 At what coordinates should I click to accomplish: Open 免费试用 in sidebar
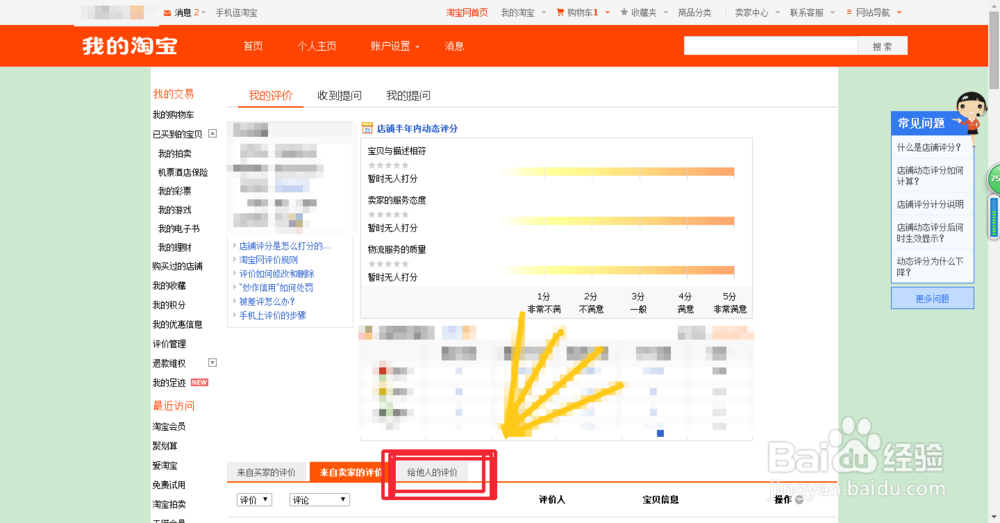pos(169,485)
